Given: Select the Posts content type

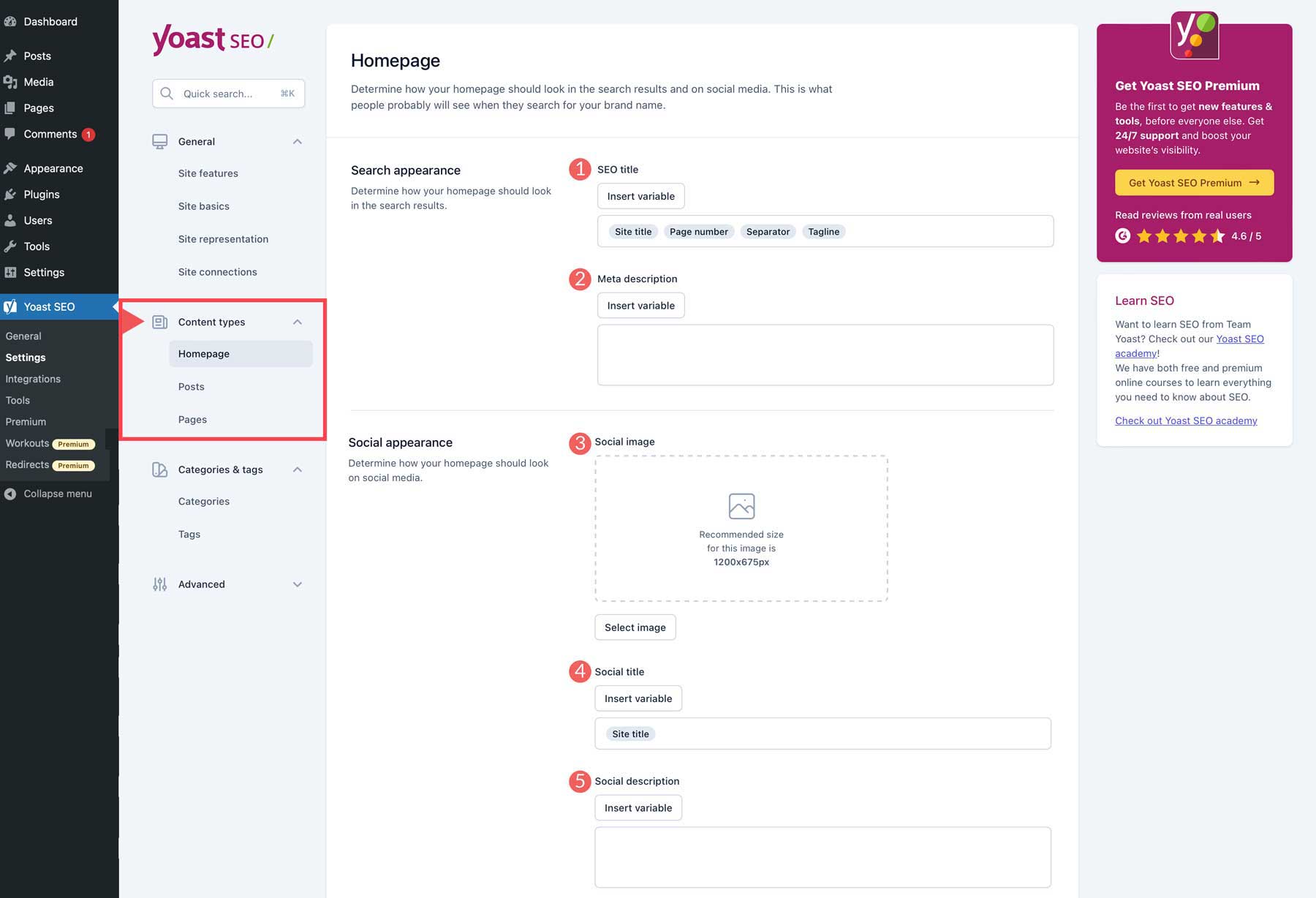Looking at the screenshot, I should 192,387.
